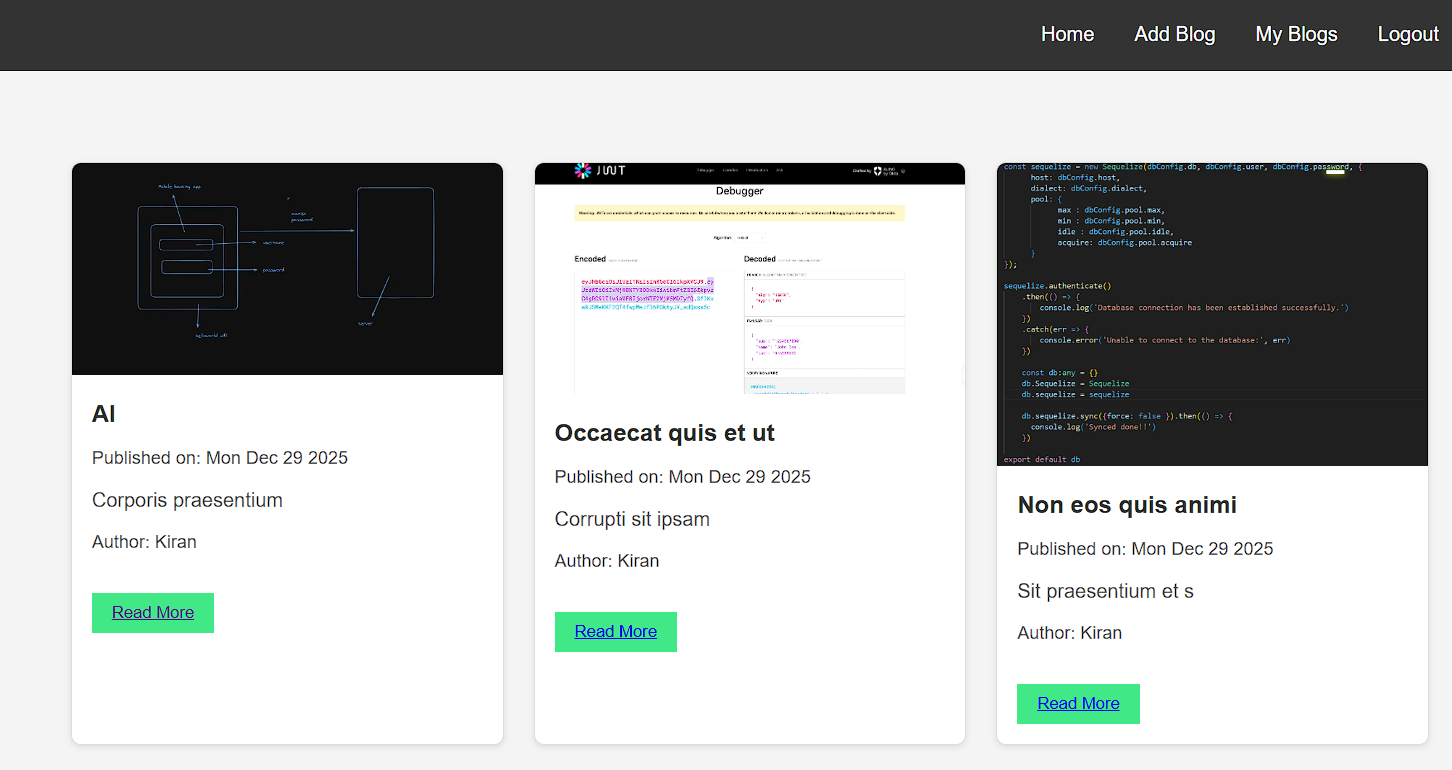
Task: Click Author: Kiran under Corrupti sit ipsam
Action: coord(607,561)
